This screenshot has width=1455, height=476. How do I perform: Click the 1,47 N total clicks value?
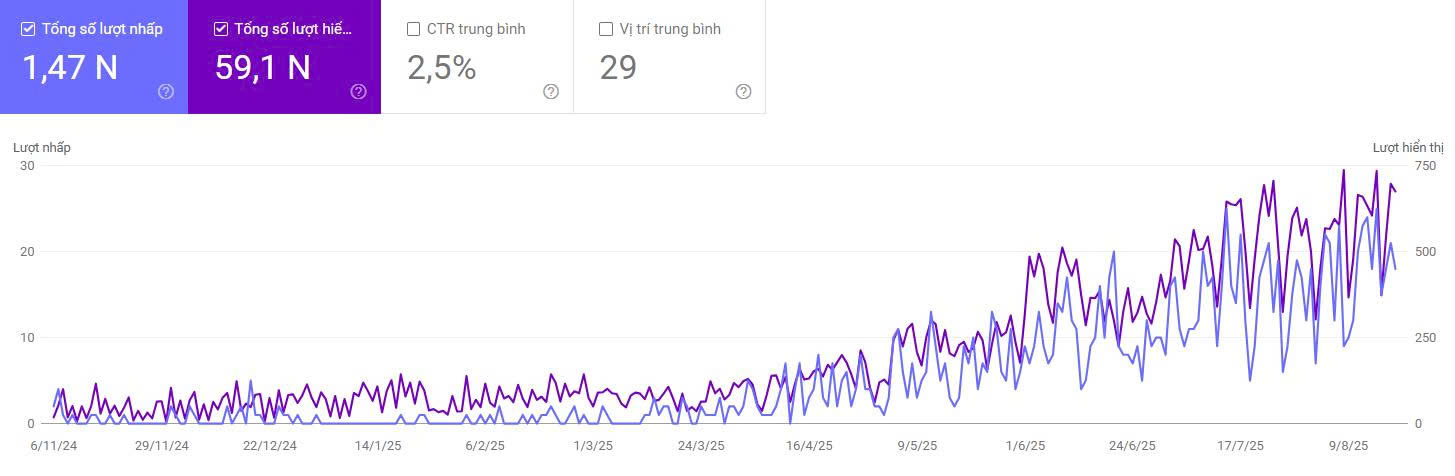(70, 67)
